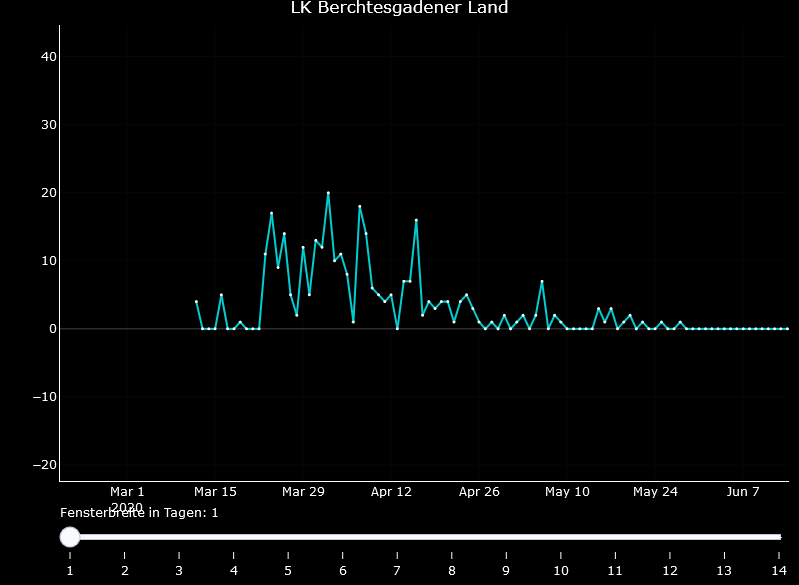Click the highest peak data point at 20

(x=328, y=193)
